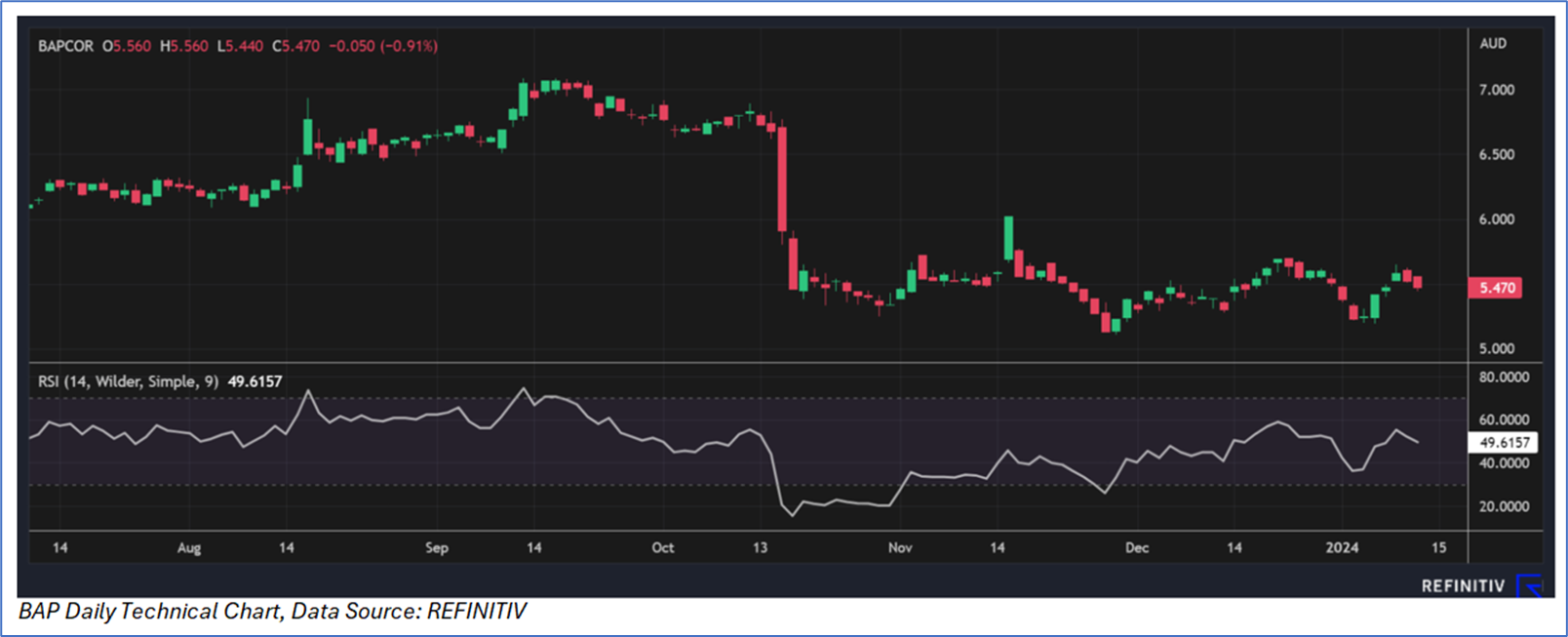Click the close price C5.470 value

(295, 46)
